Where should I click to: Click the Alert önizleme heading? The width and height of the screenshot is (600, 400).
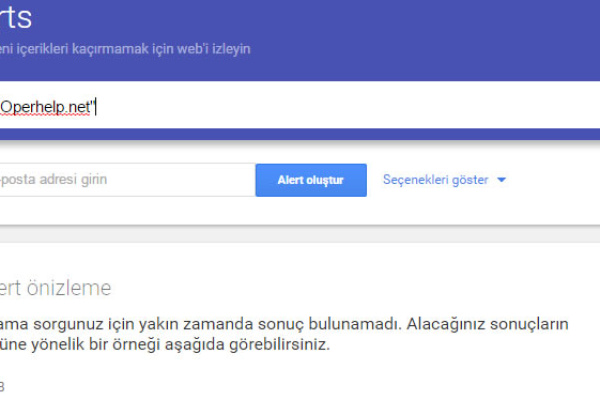coord(55,288)
